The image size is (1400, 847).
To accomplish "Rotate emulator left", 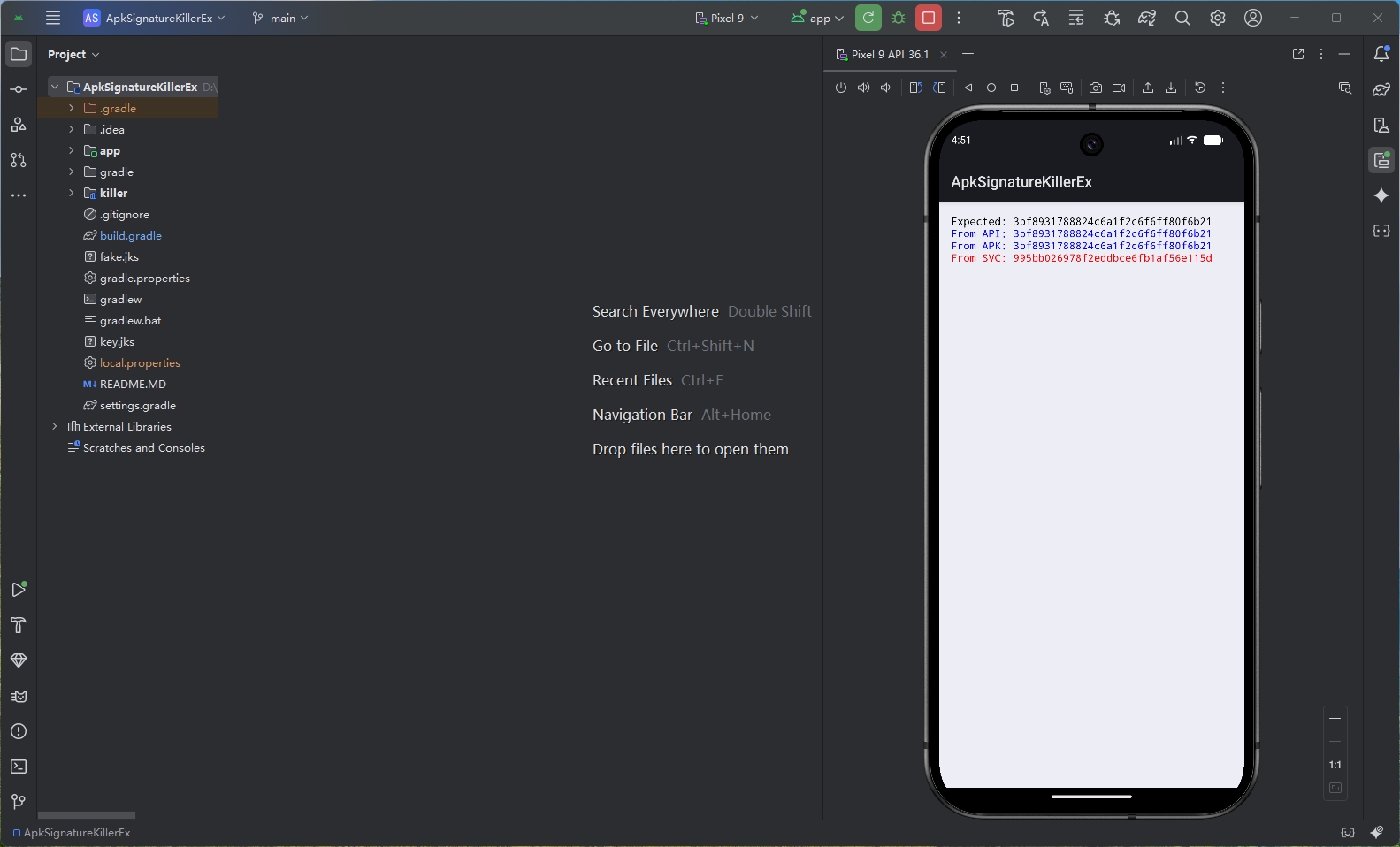I will click(916, 88).
